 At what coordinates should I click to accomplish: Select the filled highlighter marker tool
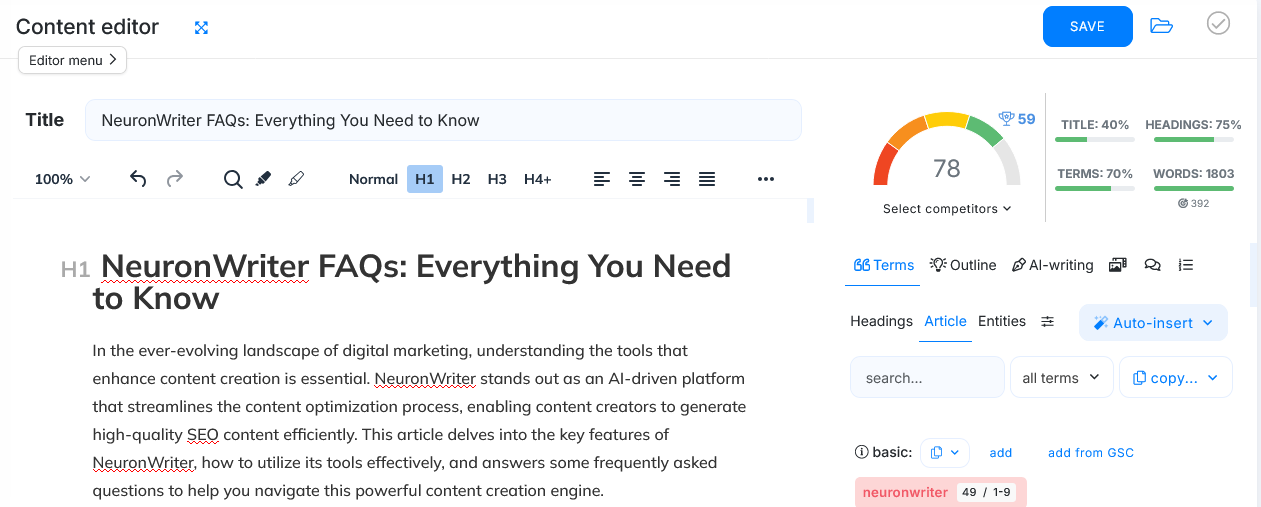(x=263, y=179)
